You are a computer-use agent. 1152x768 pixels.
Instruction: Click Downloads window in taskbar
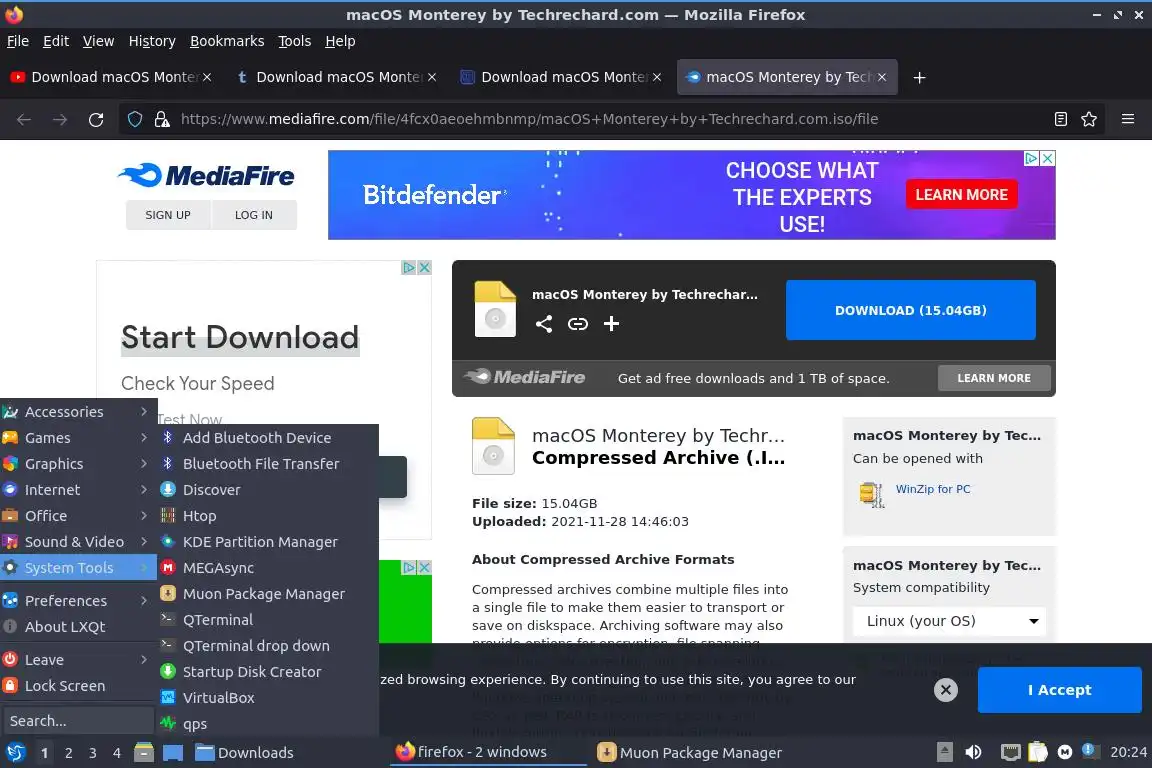(x=245, y=753)
